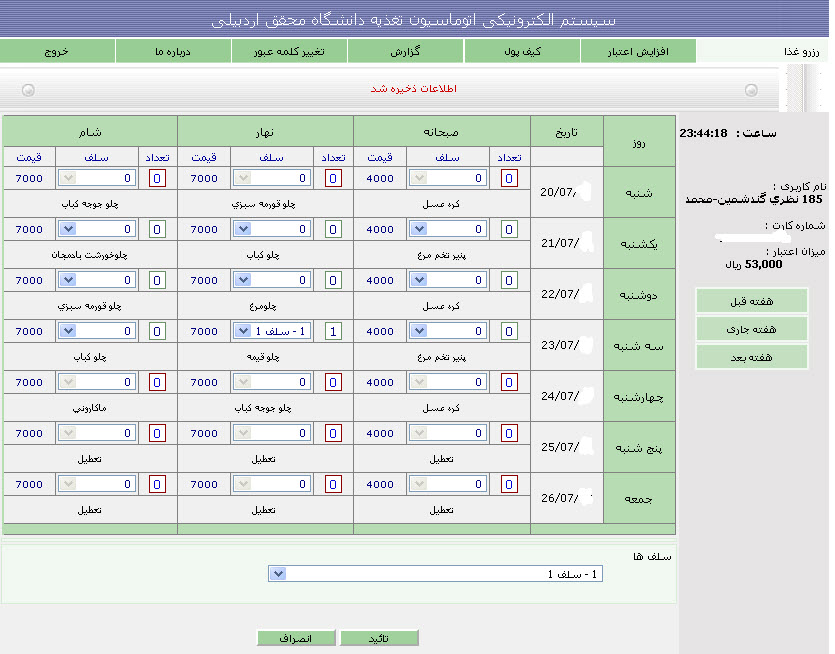Image resolution: width=835 pixels, height=654 pixels.
Task: Confirm reservation with تائید button
Action: click(x=379, y=638)
